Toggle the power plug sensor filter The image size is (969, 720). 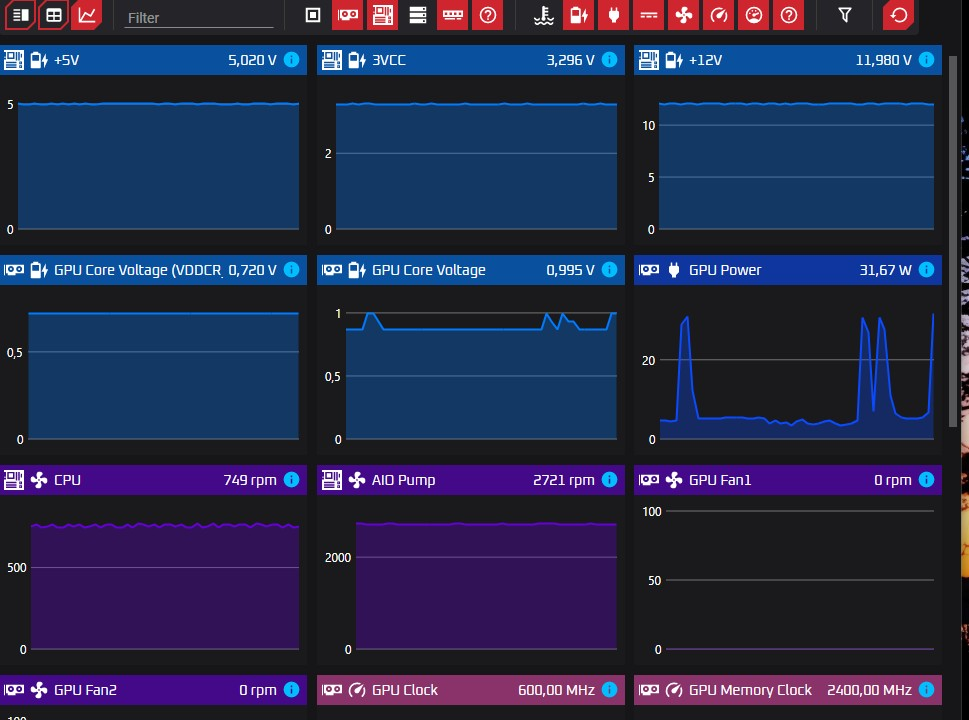tap(614, 15)
